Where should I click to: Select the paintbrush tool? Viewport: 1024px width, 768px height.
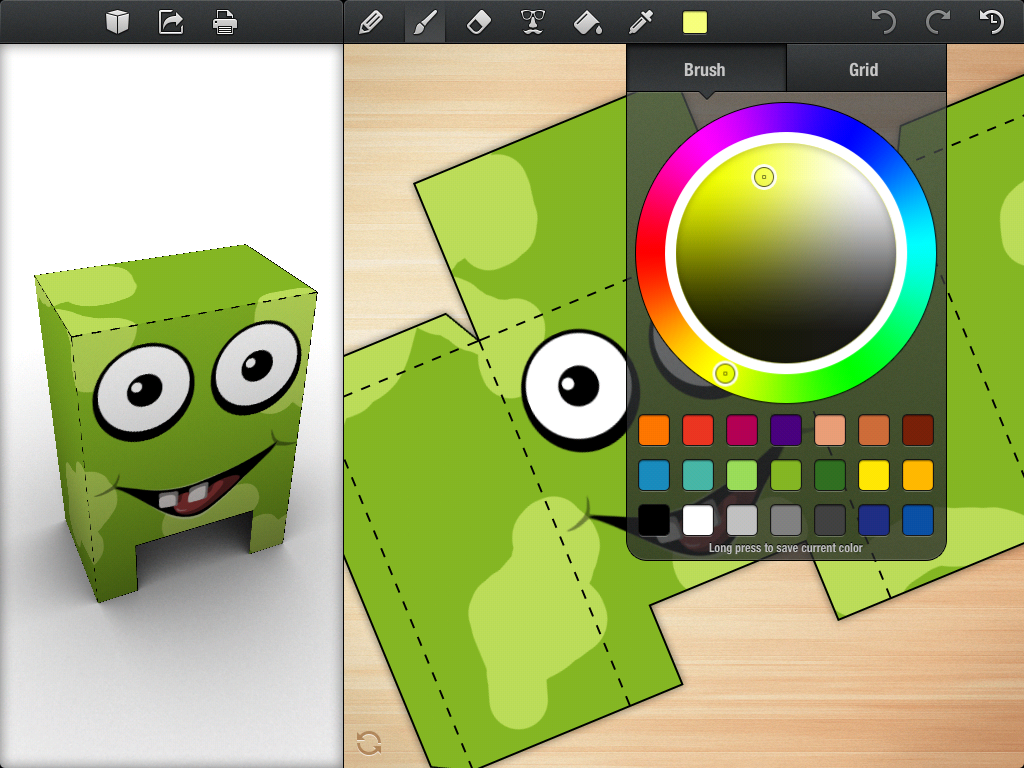click(425, 22)
